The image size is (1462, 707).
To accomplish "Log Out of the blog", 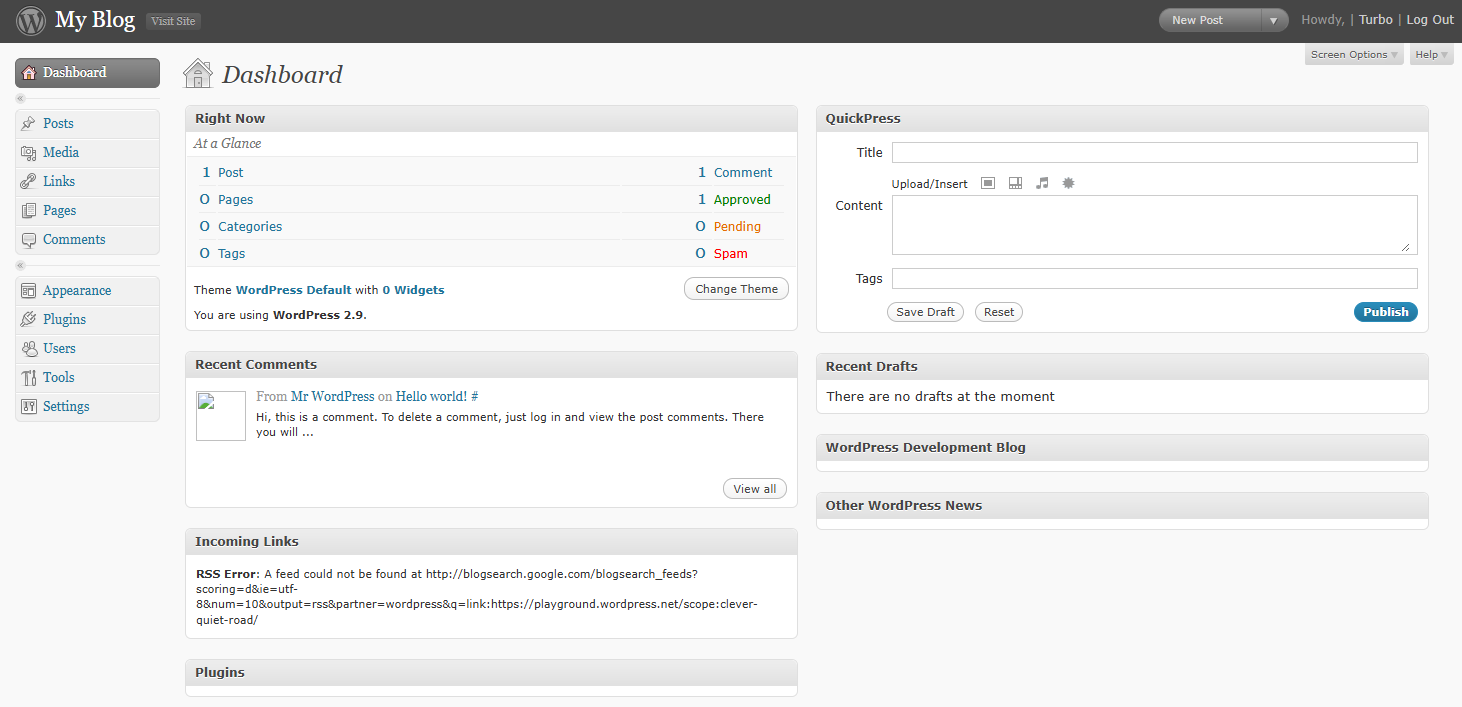I will click(x=1430, y=20).
